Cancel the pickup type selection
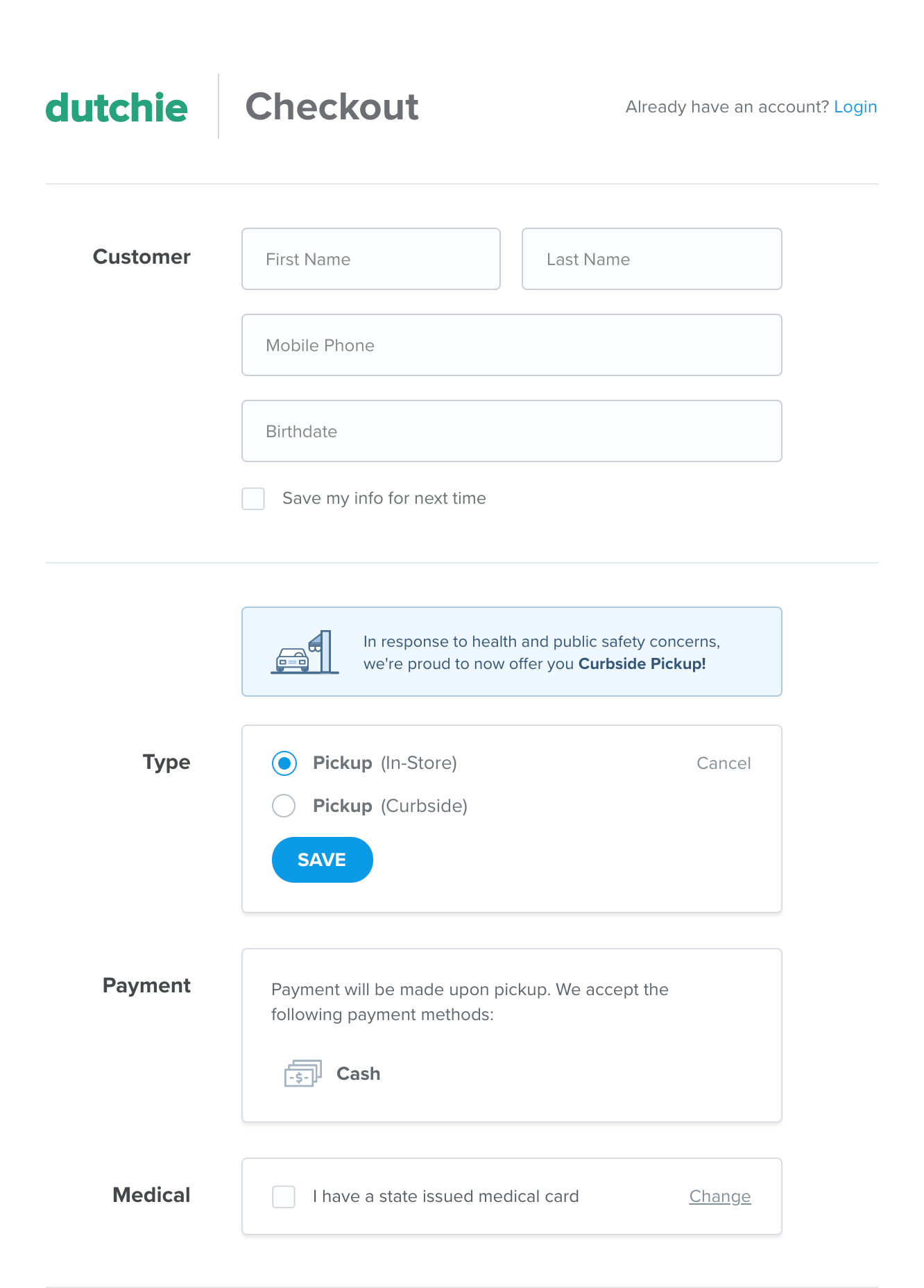This screenshot has width=924, height=1288. pyautogui.click(x=723, y=763)
